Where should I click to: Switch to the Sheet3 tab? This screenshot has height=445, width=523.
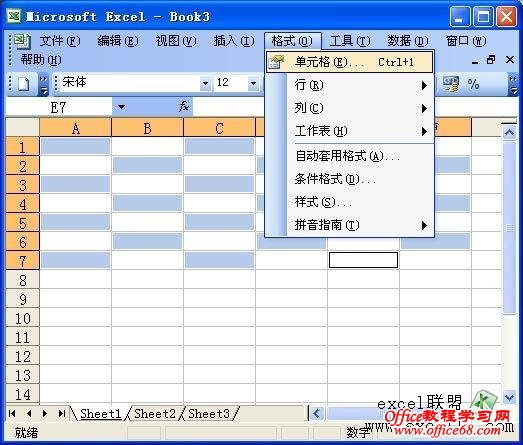click(x=209, y=414)
